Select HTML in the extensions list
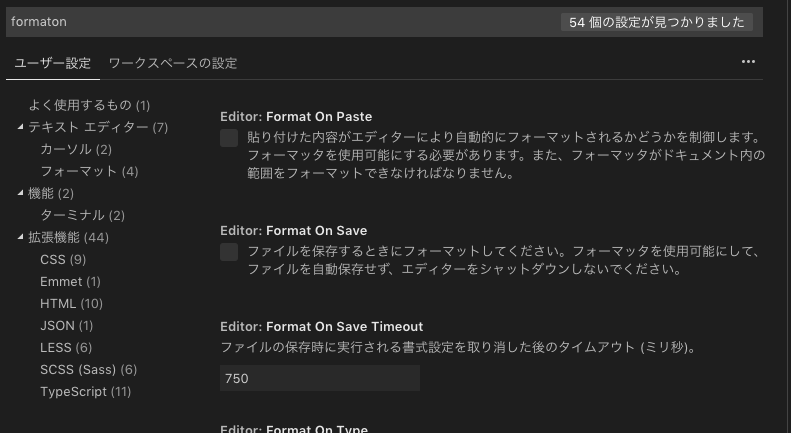The image size is (791, 433). pos(71,303)
